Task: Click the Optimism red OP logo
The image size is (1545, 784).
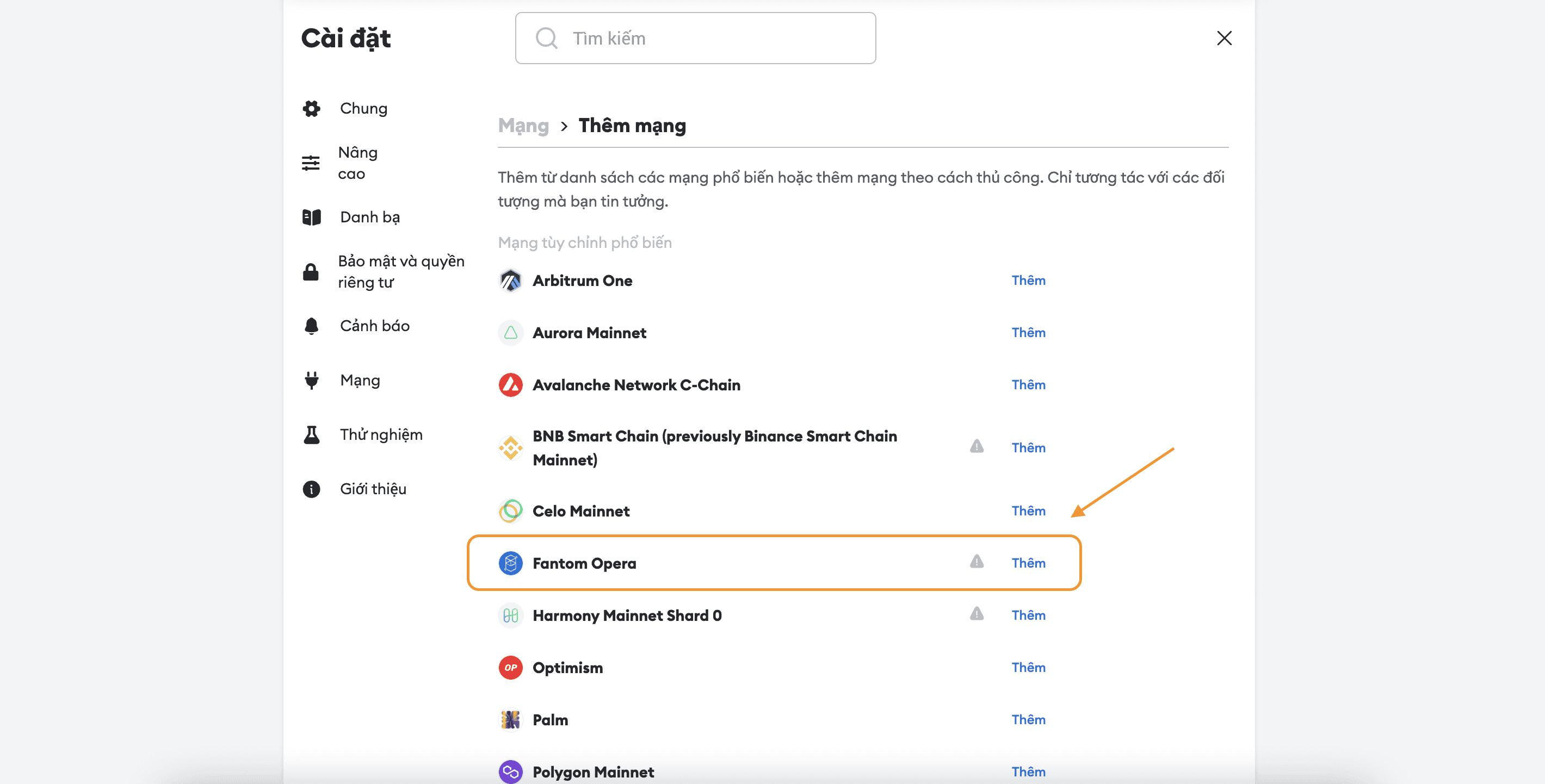Action: (510, 667)
